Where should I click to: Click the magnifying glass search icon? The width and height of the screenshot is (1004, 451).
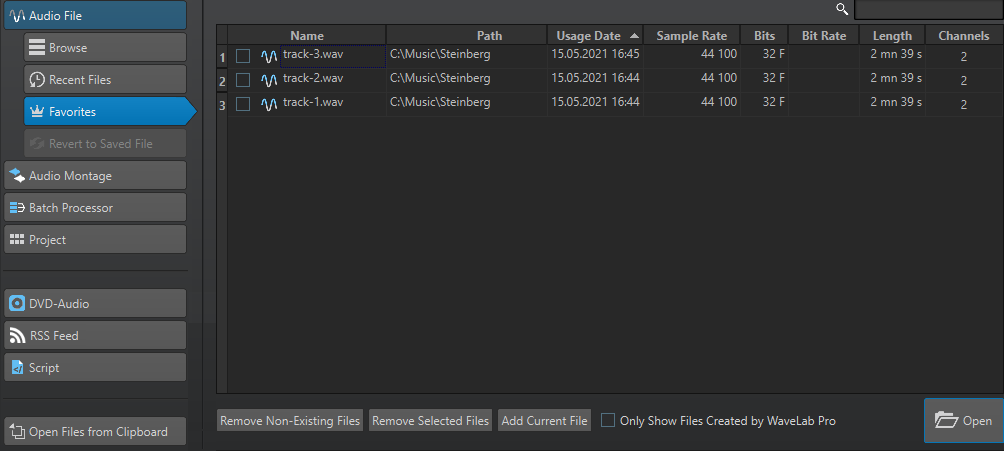coord(842,10)
